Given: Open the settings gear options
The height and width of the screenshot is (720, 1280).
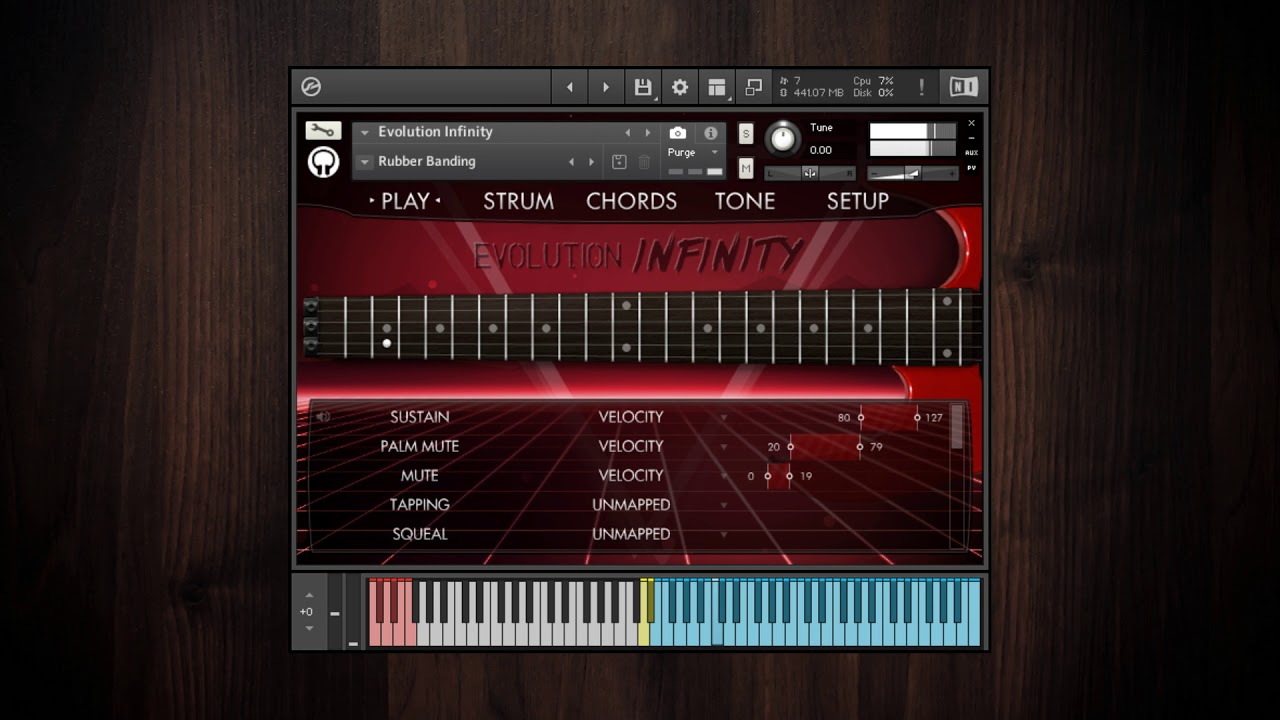Looking at the screenshot, I should coord(680,87).
